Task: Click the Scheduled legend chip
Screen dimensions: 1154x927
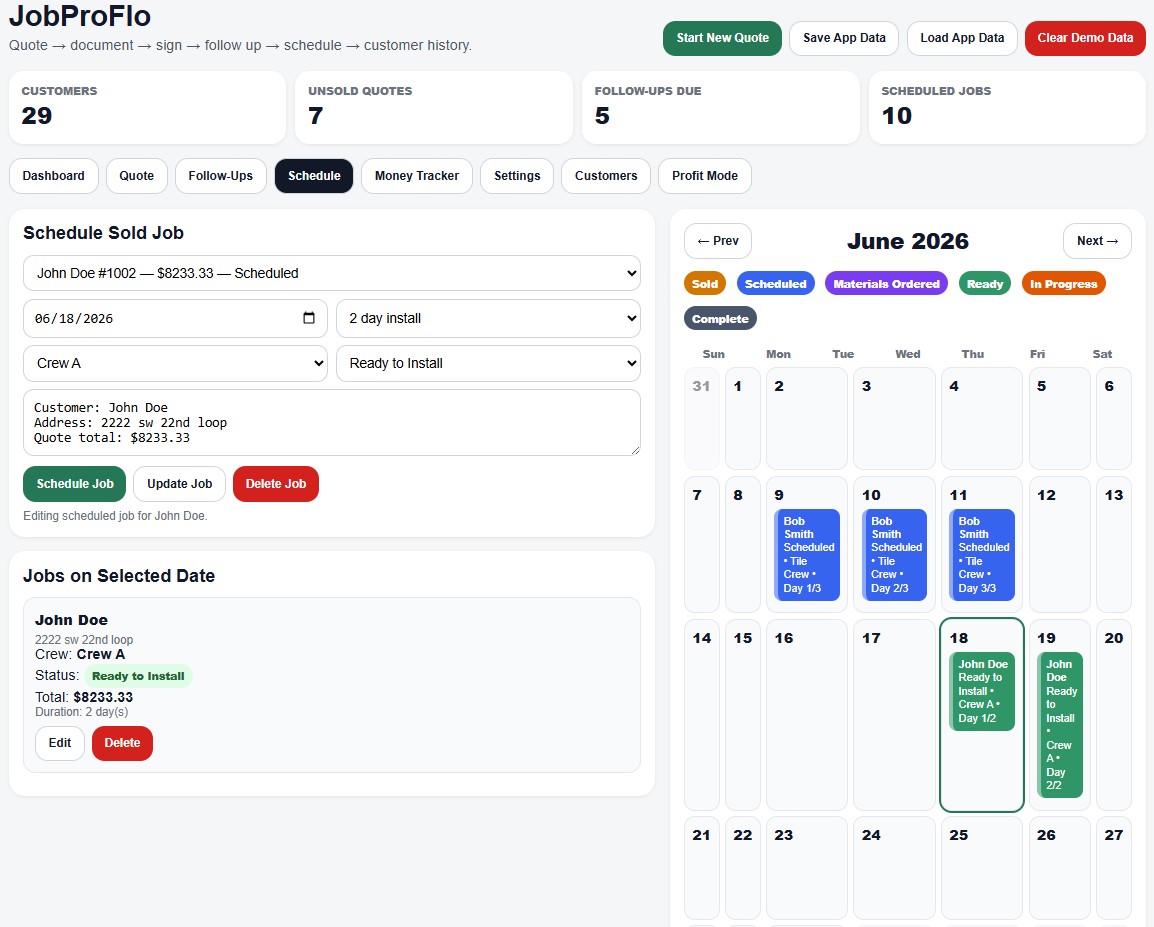Action: tap(776, 284)
